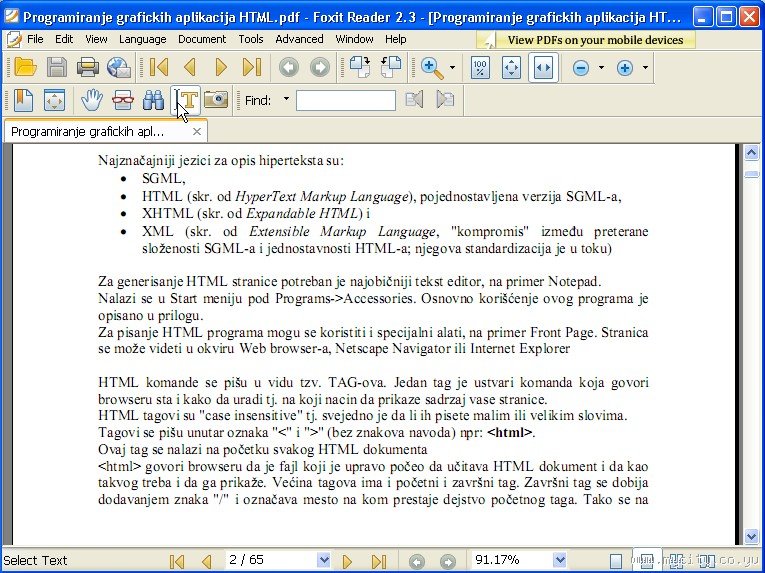Screen dimensions: 765x573
Task: Open the Zoom Out dropdown arrow
Action: (x=601, y=68)
